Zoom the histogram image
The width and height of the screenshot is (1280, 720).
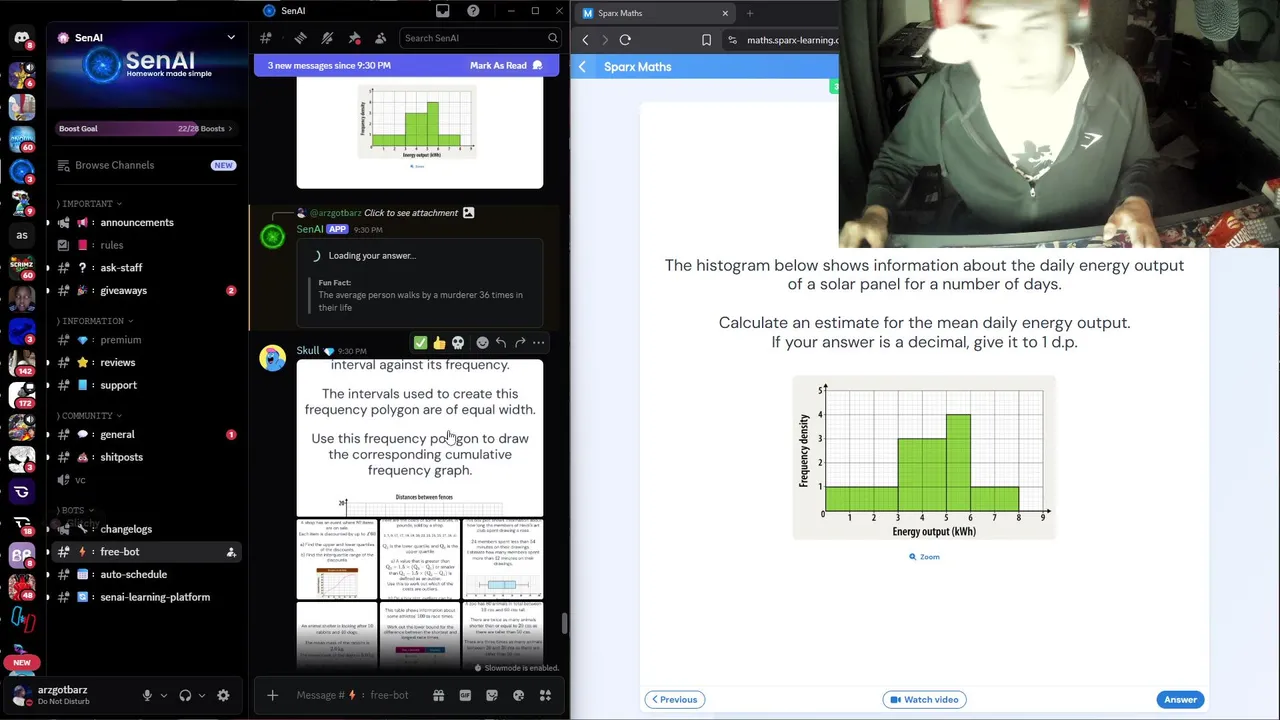(924, 557)
